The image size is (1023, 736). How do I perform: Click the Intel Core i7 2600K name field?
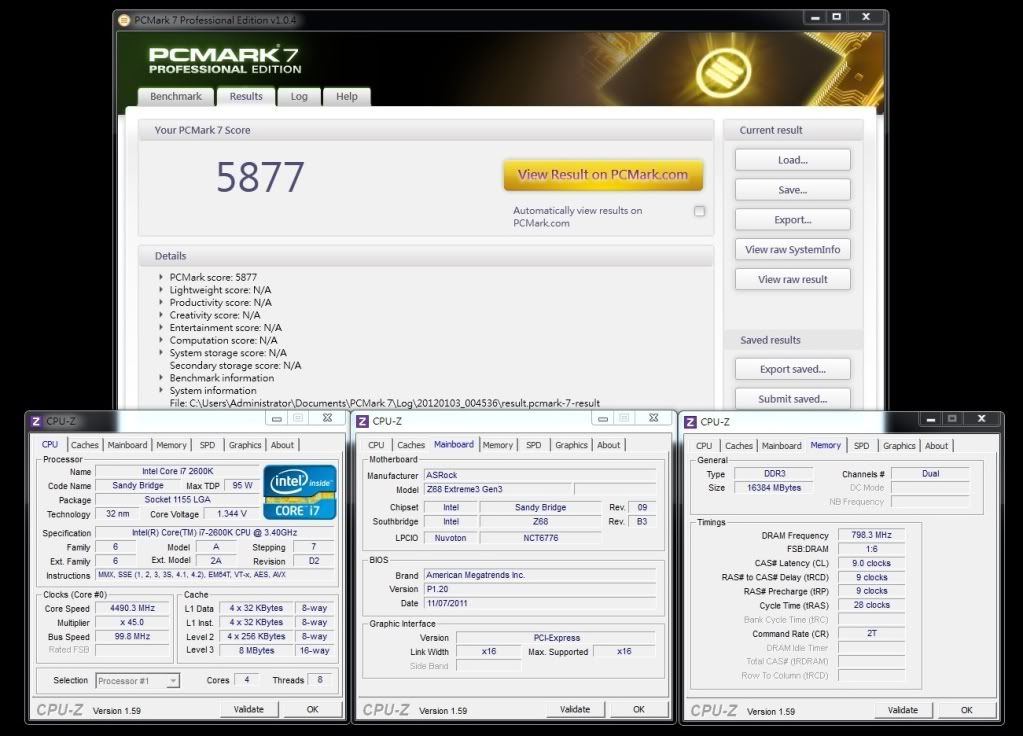click(x=177, y=471)
